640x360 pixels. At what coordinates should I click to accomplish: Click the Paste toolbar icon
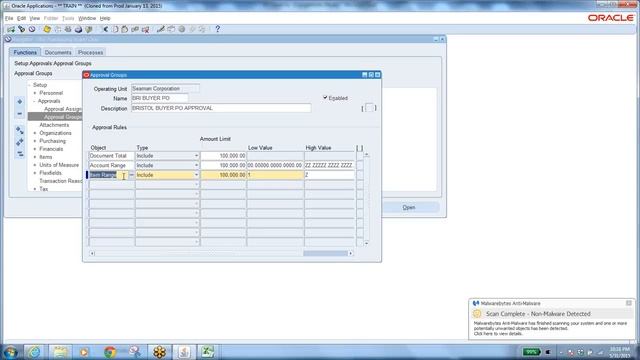pyautogui.click(x=125, y=29)
